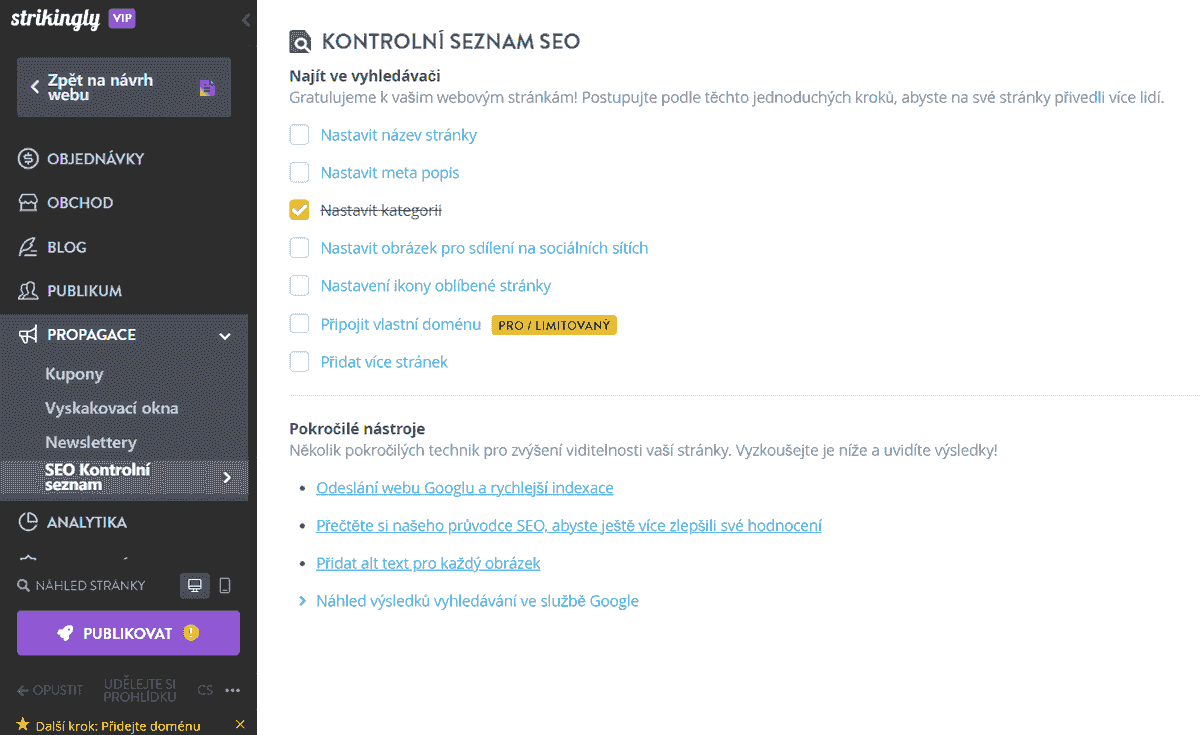Check the Nastavení ikony oblíbené stránky checkbox
This screenshot has width=1200, height=735.
299,285
